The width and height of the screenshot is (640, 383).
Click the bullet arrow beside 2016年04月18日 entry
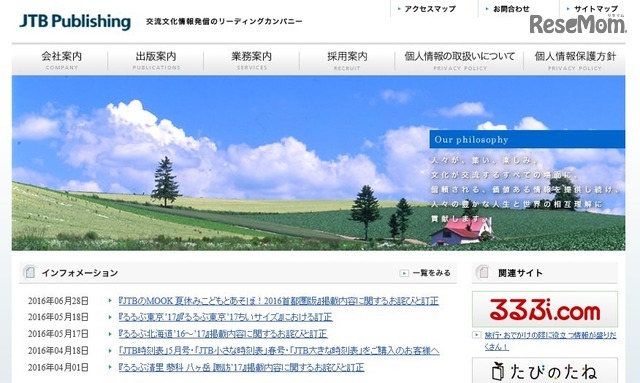coord(110,350)
